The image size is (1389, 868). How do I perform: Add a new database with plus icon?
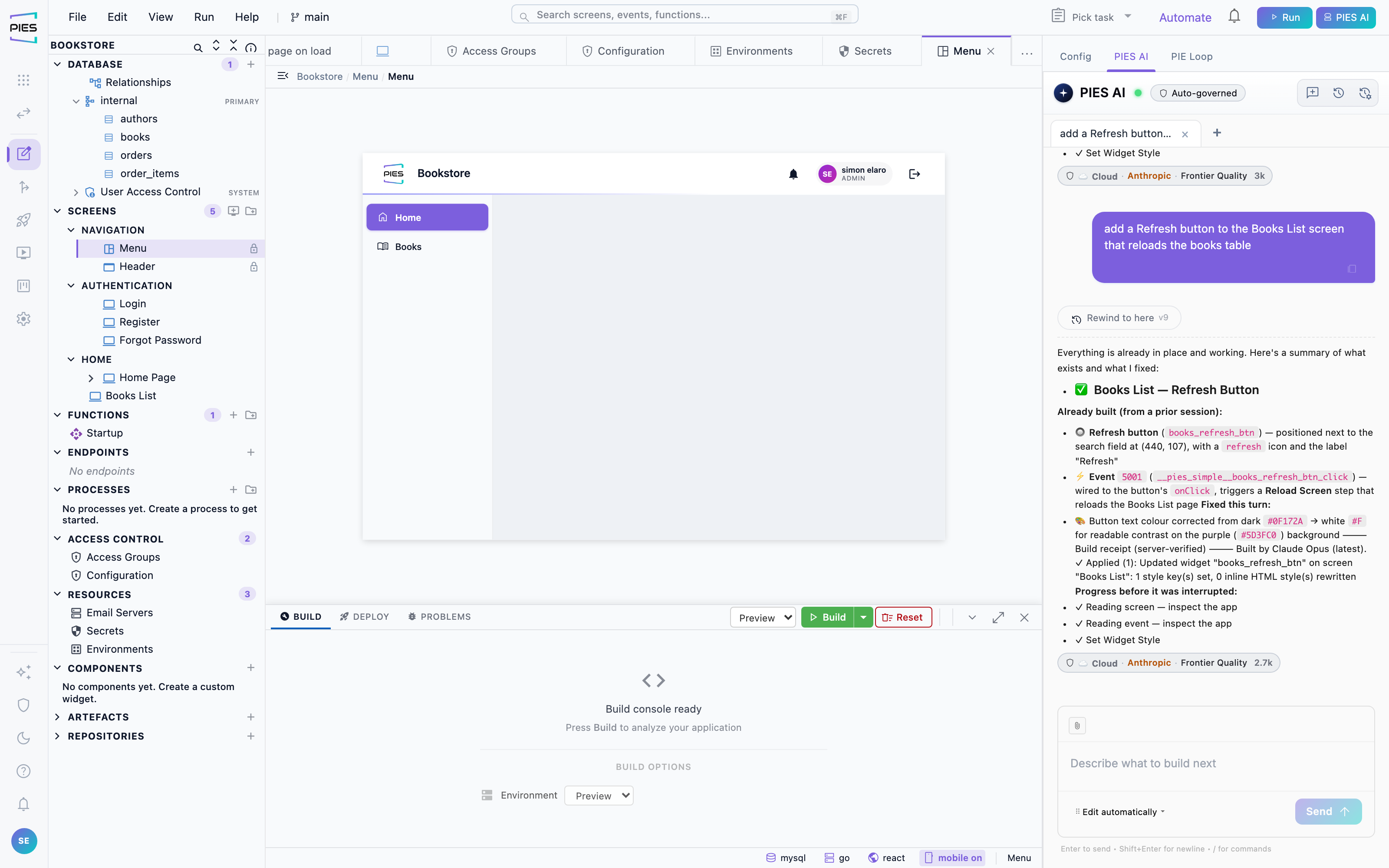pyautogui.click(x=251, y=64)
